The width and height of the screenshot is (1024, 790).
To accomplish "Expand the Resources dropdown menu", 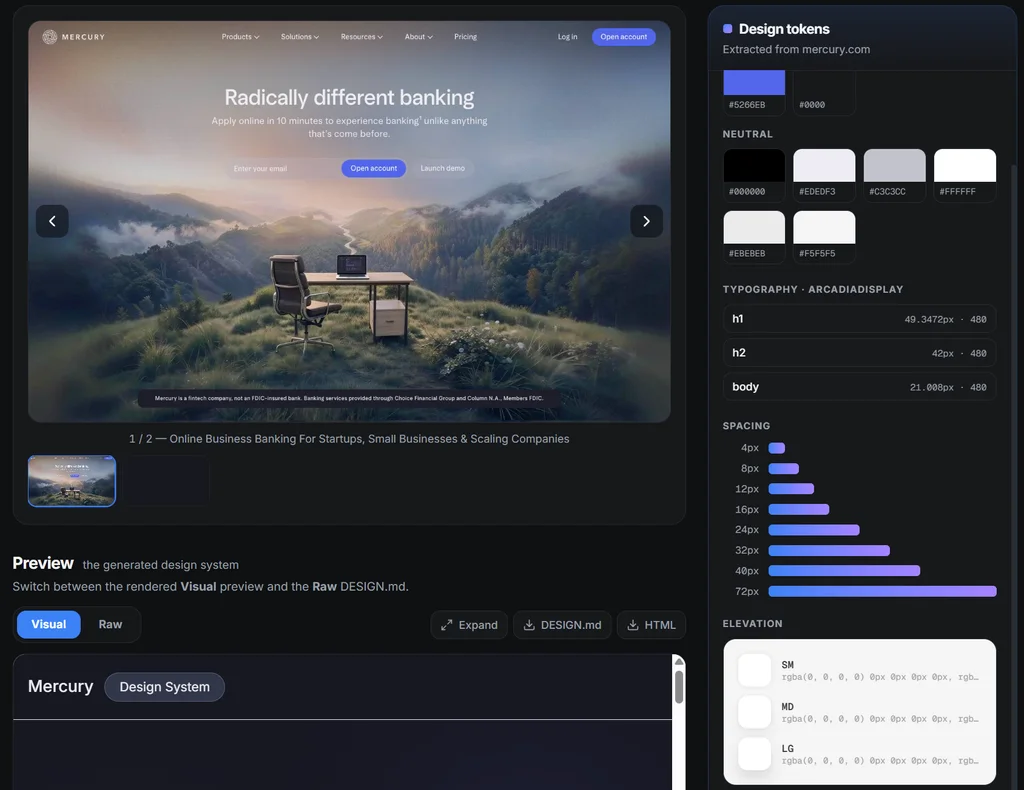I will (x=362, y=37).
